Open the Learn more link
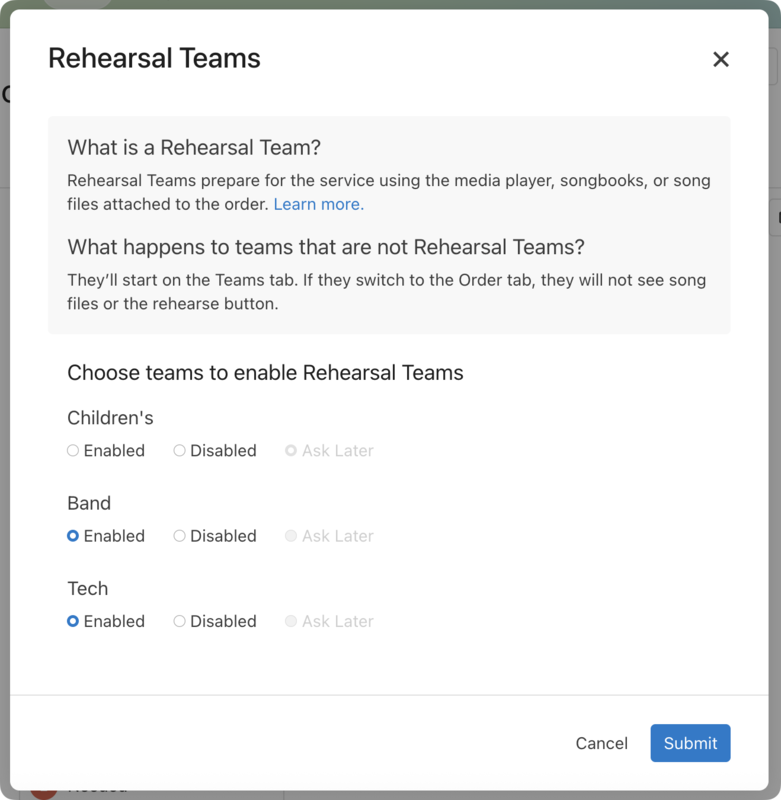 (x=318, y=204)
